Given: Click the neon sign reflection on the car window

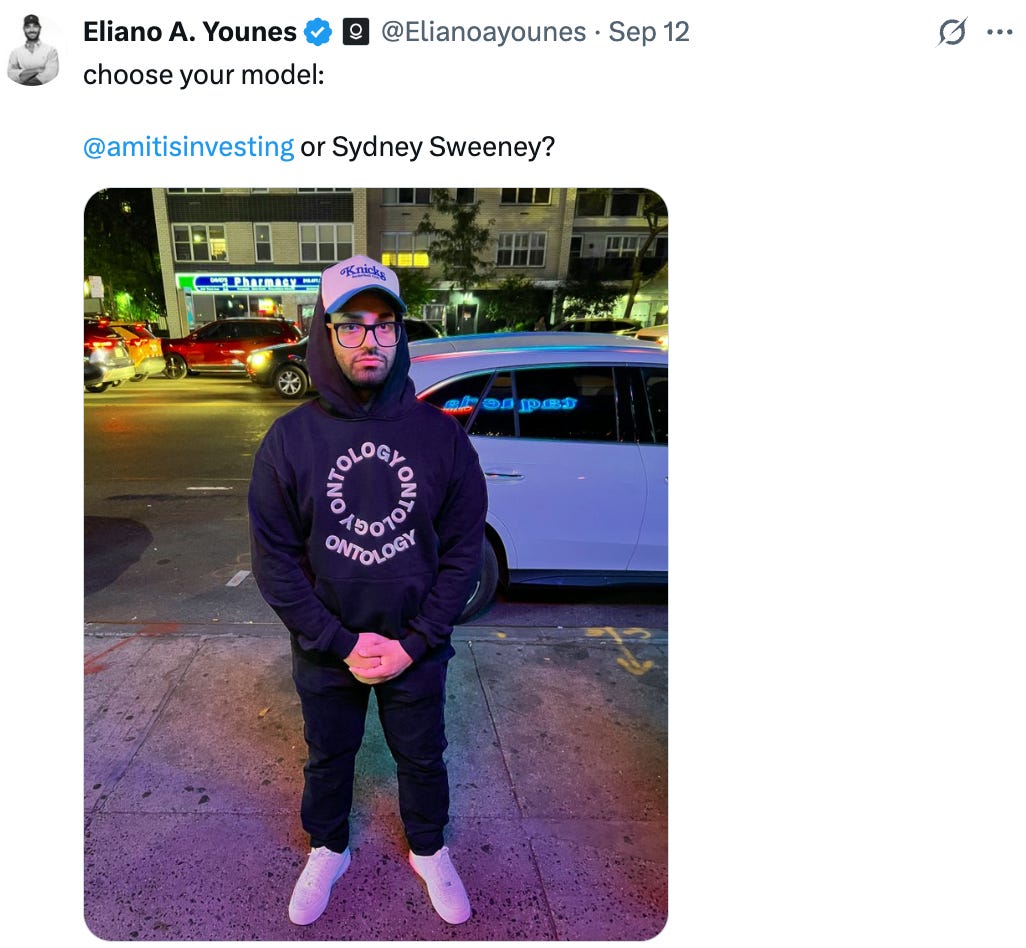Looking at the screenshot, I should pyautogui.click(x=510, y=403).
